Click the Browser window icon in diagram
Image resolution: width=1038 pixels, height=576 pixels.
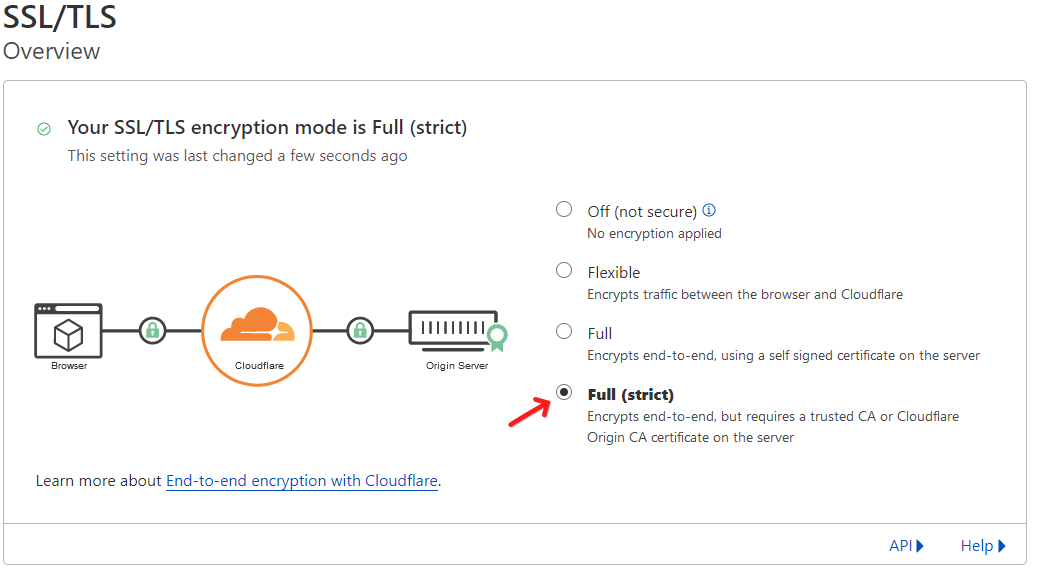click(68, 330)
